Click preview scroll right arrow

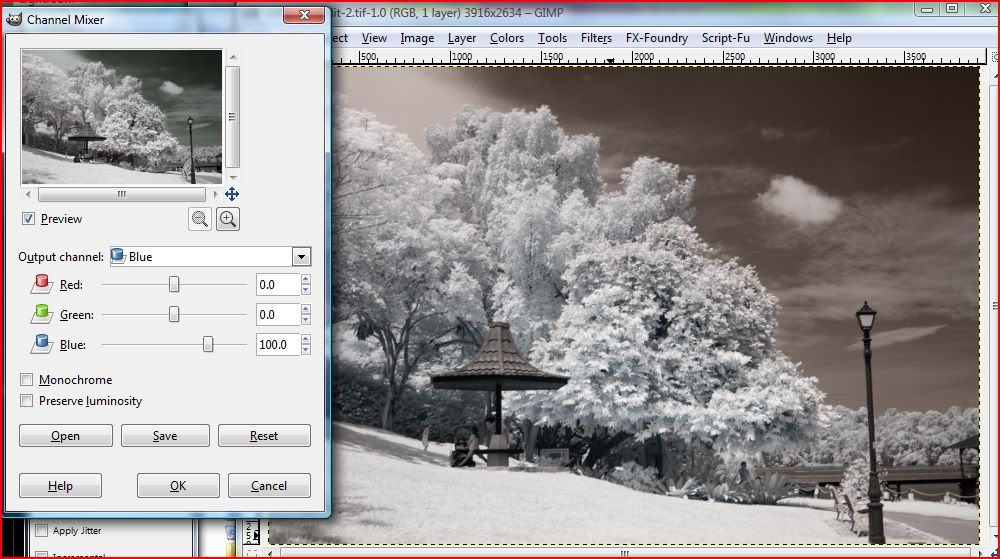[216, 194]
